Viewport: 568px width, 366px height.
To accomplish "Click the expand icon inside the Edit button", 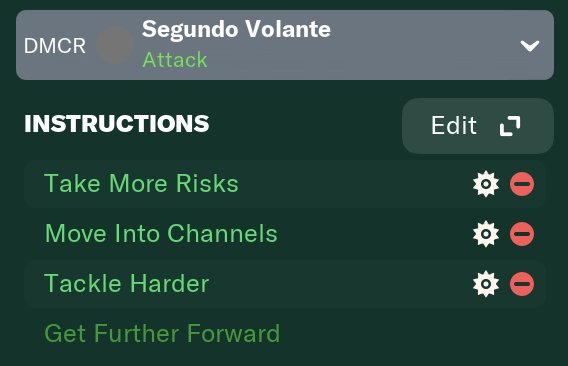I will [510, 126].
